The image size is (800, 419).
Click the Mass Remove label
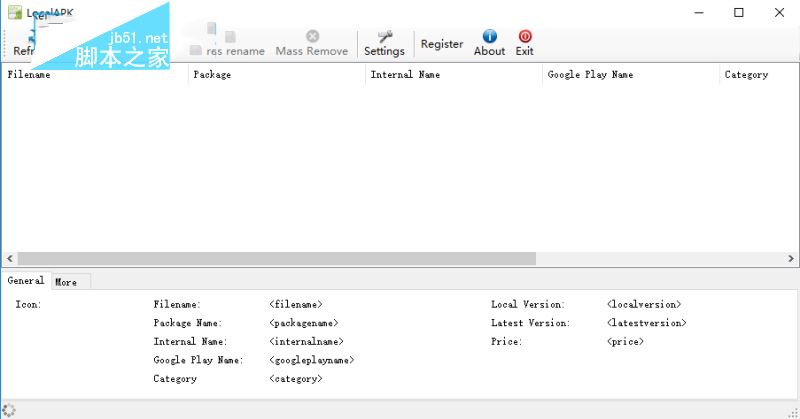pos(312,51)
